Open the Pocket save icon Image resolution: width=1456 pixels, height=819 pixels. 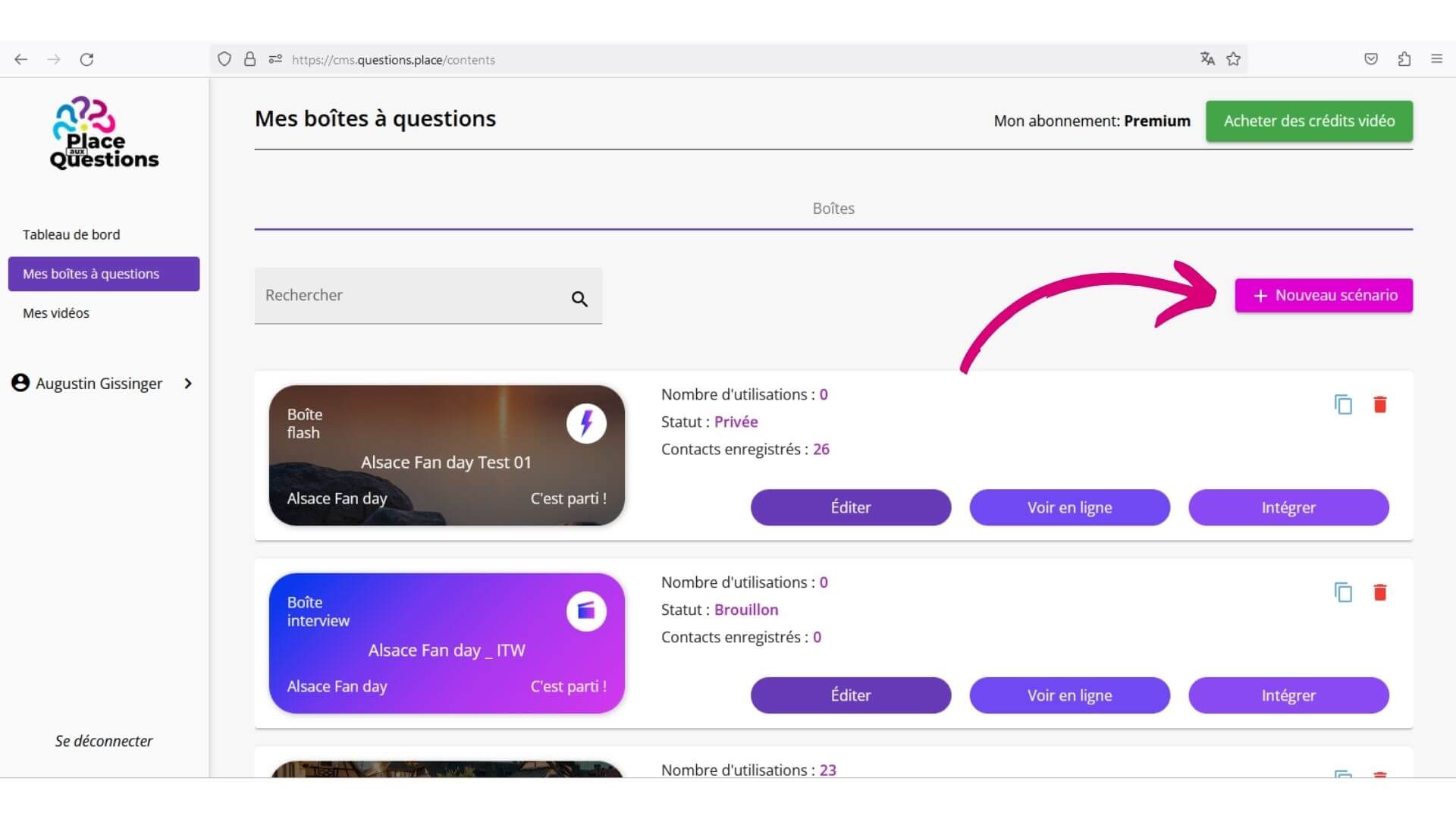1371,59
